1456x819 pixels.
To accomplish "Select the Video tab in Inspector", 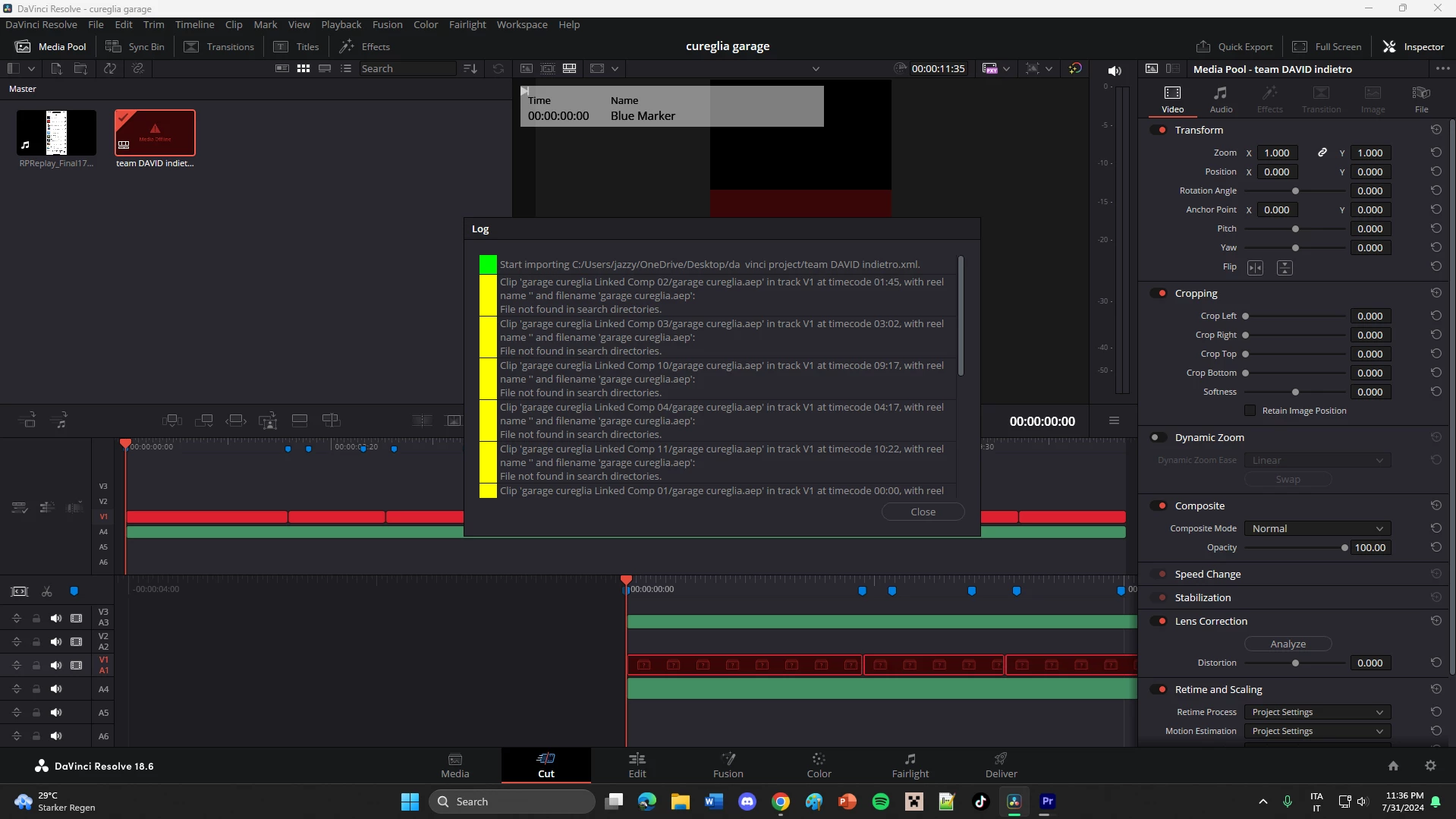I will pyautogui.click(x=1172, y=99).
